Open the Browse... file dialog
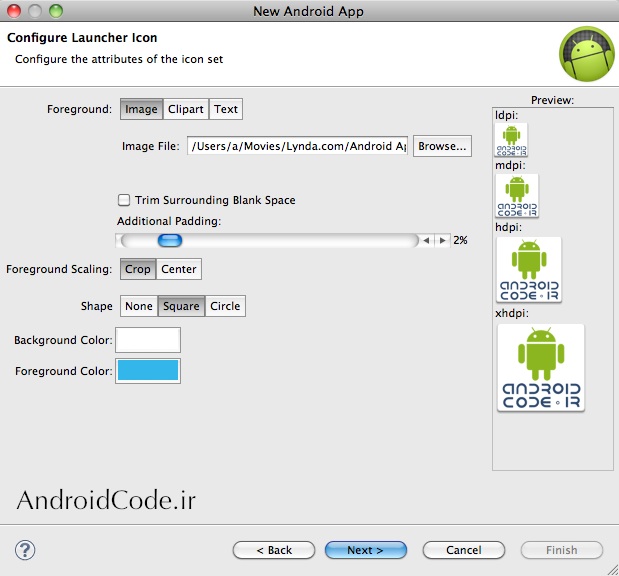 pyautogui.click(x=442, y=146)
